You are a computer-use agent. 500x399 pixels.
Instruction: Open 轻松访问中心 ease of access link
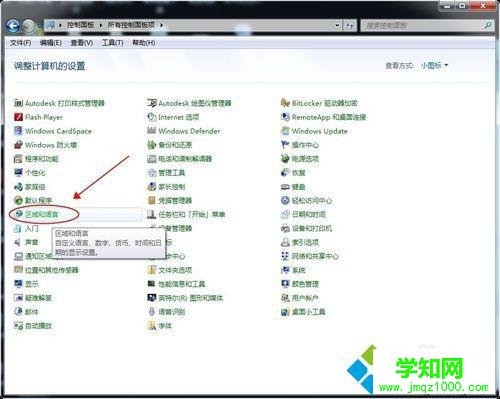[312, 200]
